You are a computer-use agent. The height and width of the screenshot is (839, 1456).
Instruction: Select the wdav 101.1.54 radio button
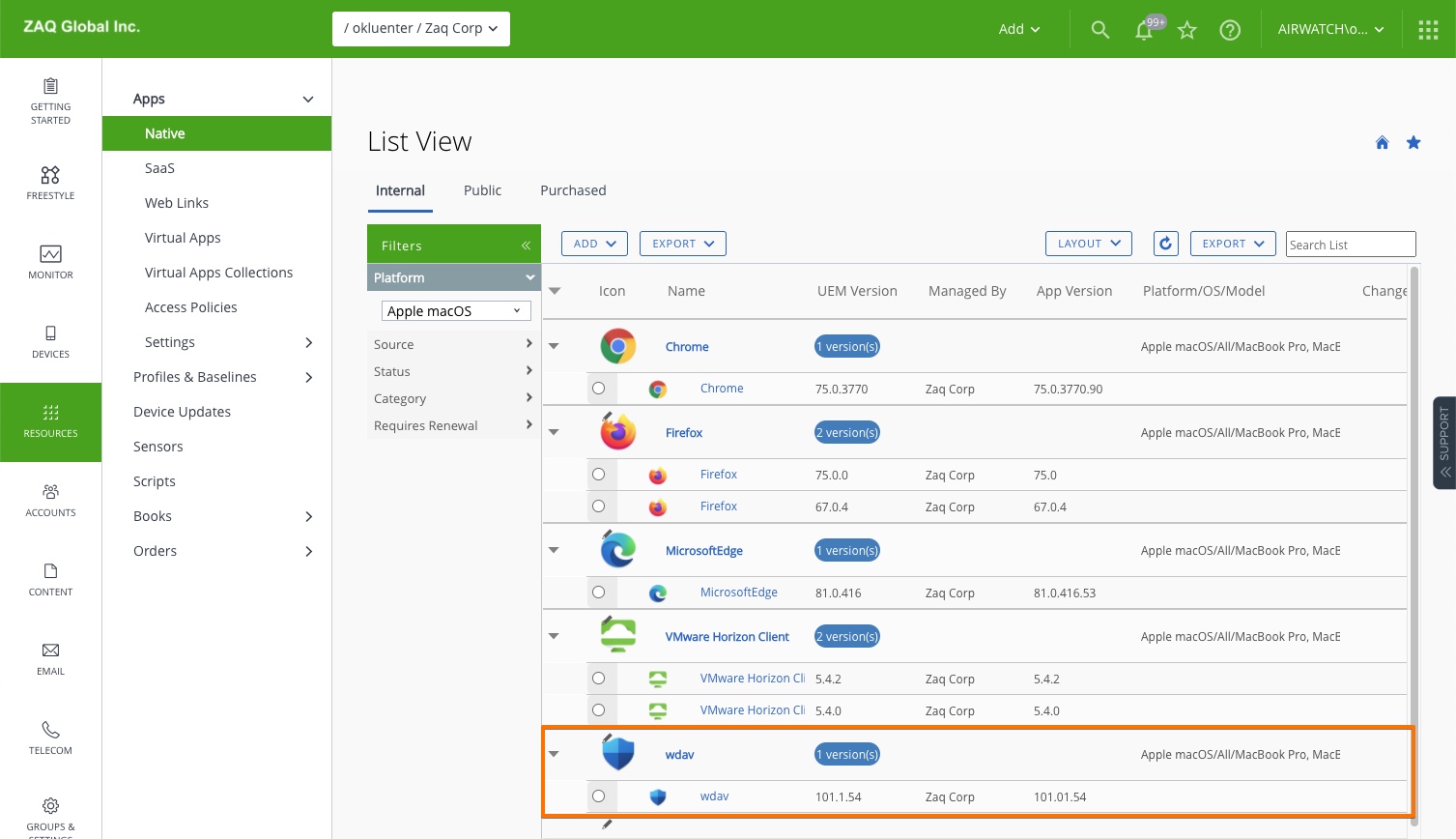click(598, 796)
